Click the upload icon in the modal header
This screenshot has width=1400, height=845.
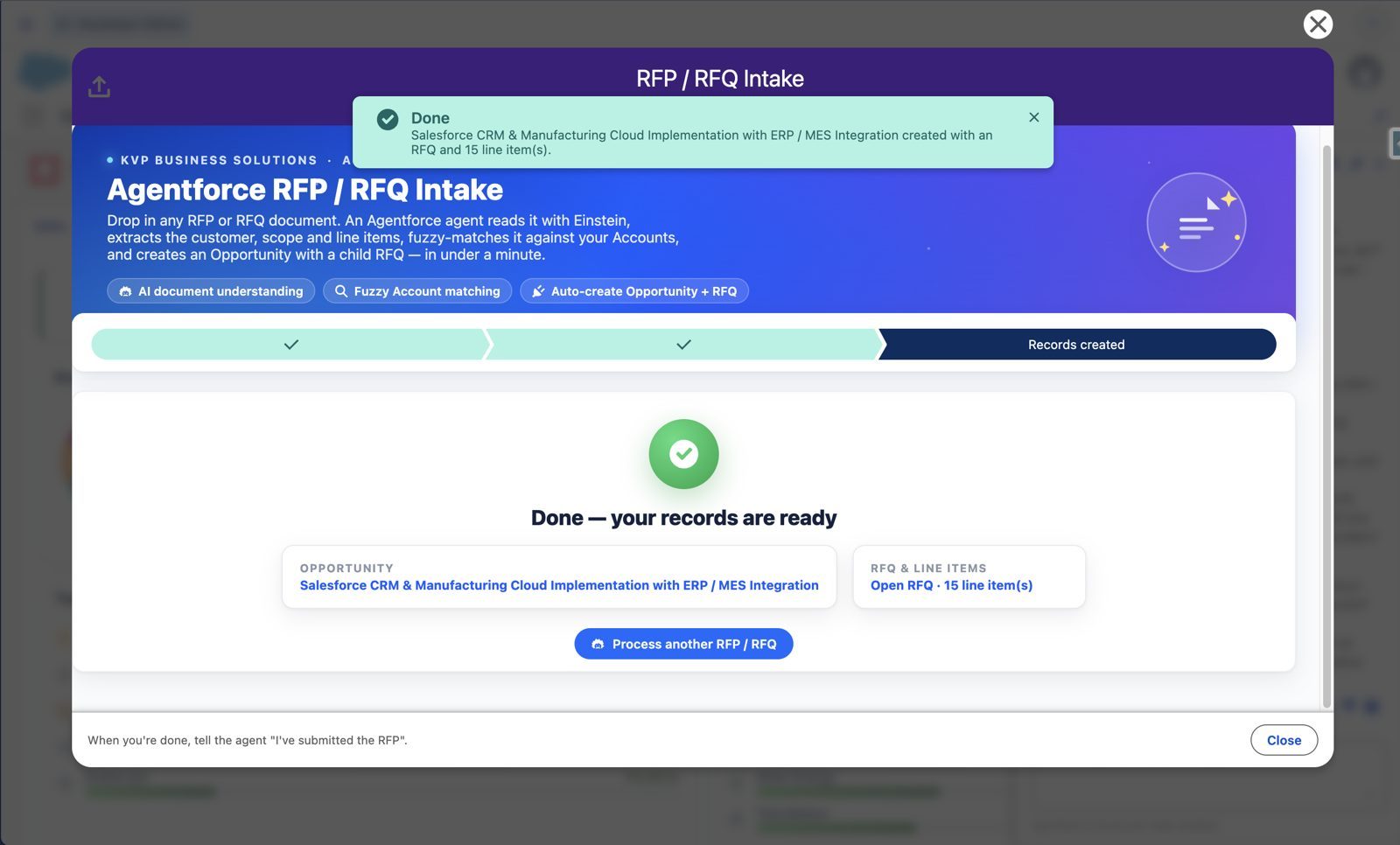click(99, 87)
